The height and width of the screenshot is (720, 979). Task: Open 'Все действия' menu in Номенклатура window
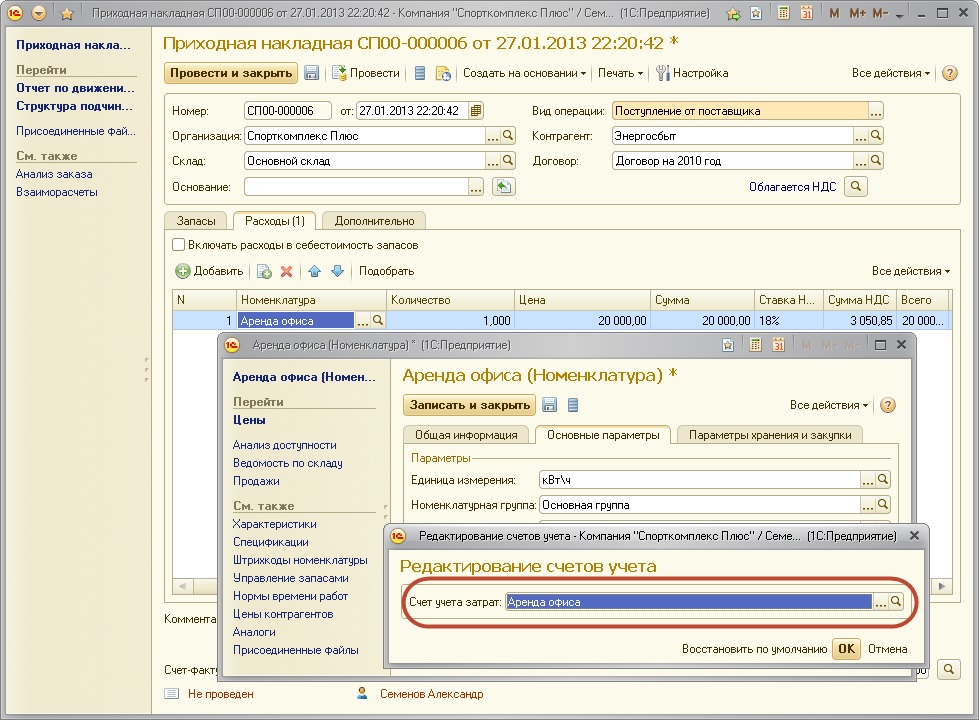click(829, 405)
